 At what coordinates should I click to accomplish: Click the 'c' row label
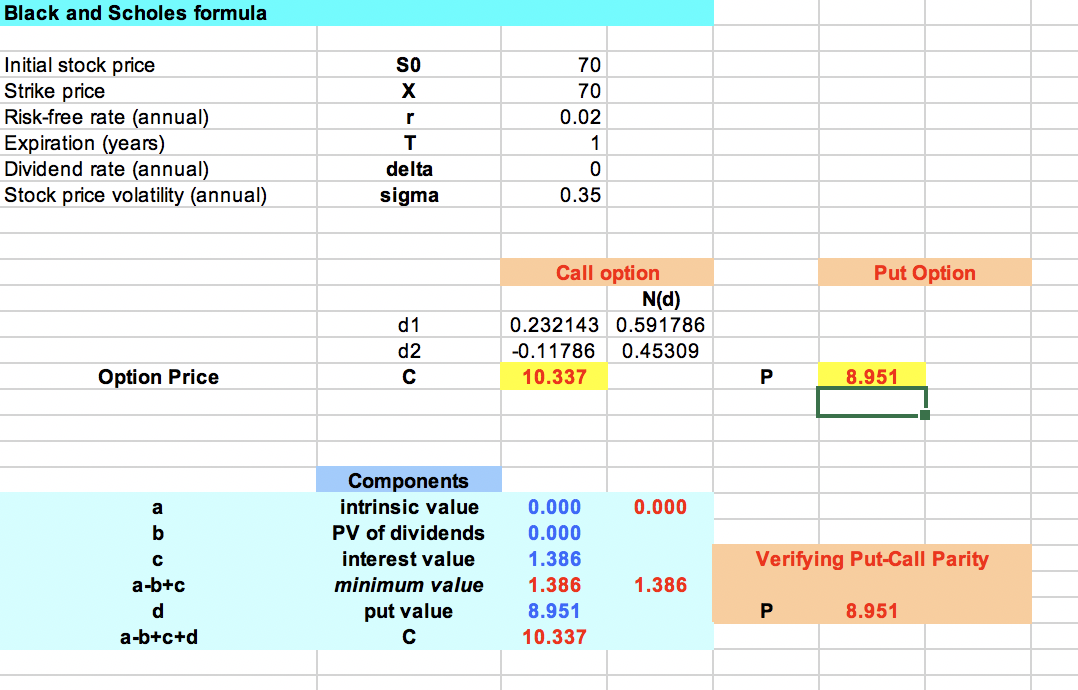pyautogui.click(x=157, y=560)
